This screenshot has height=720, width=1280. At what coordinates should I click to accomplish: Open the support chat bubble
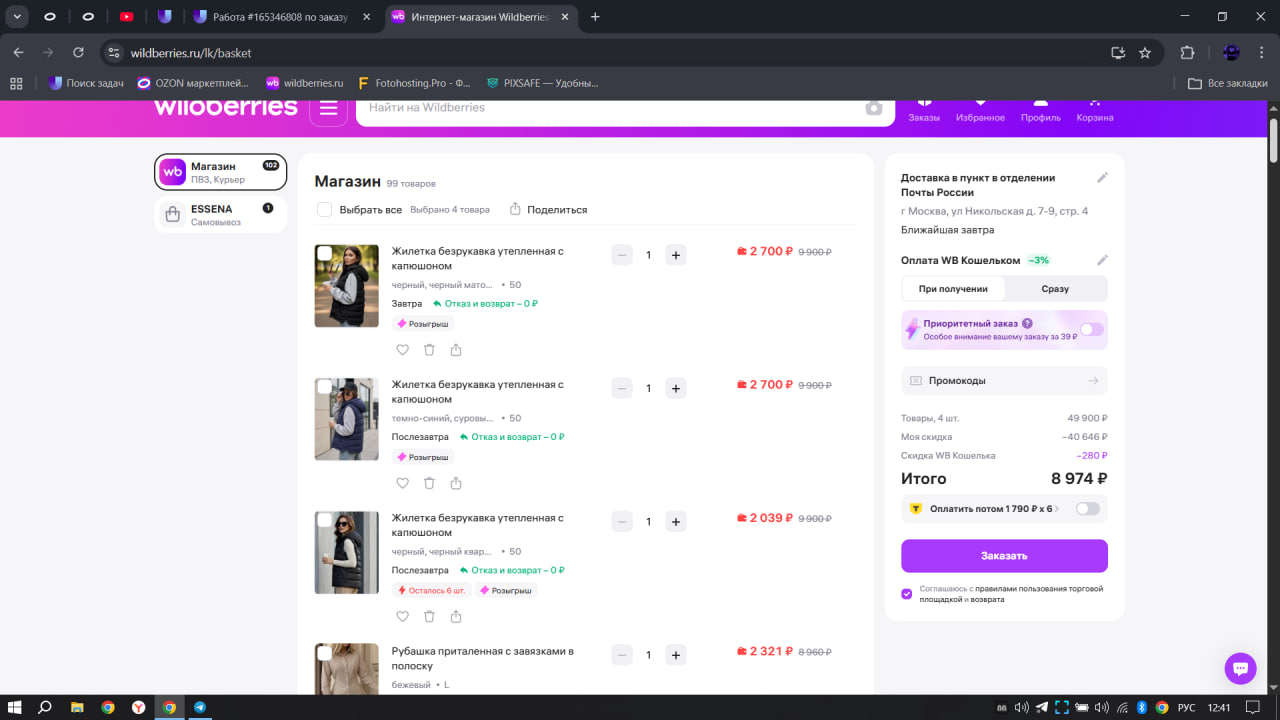[1240, 669]
